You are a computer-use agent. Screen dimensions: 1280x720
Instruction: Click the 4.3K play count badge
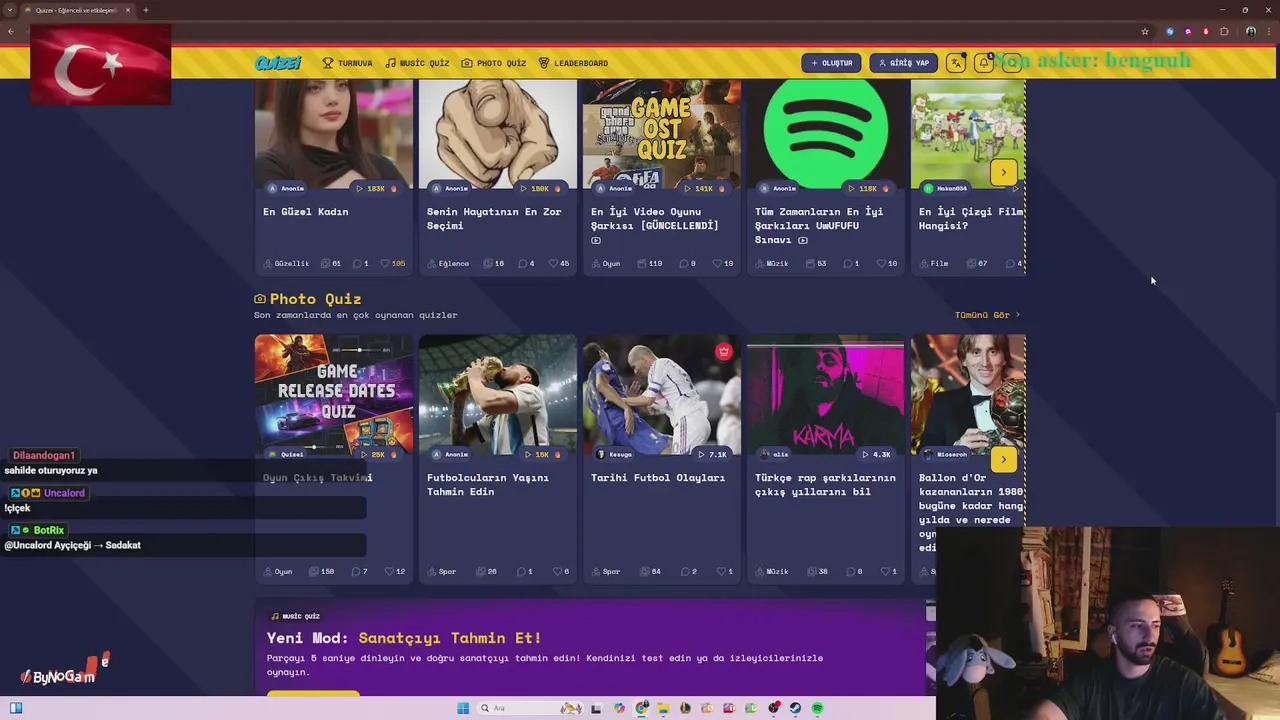pyautogui.click(x=875, y=455)
